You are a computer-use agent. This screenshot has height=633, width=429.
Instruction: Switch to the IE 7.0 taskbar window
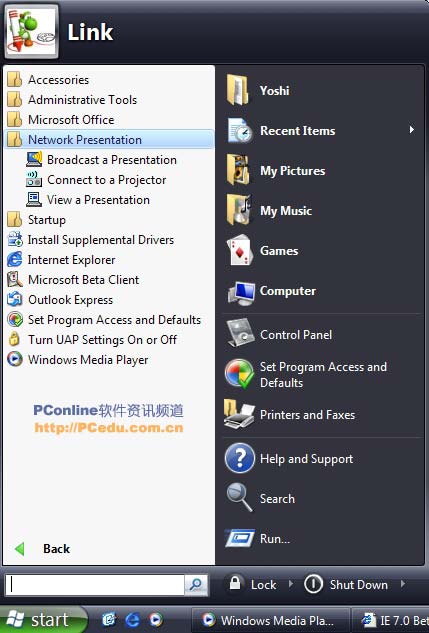click(391, 620)
